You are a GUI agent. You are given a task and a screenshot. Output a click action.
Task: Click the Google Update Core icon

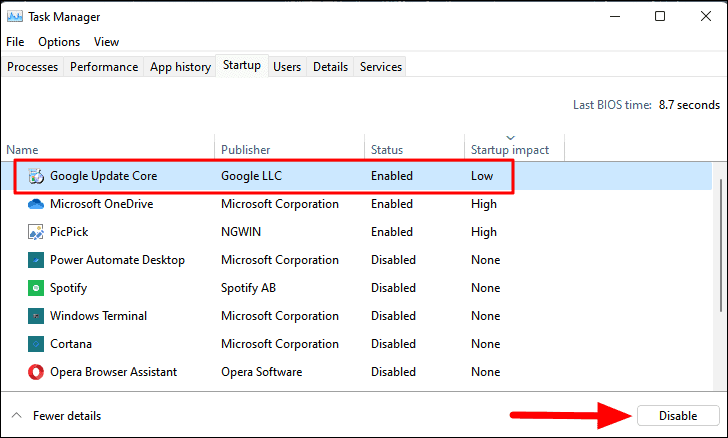(36, 177)
